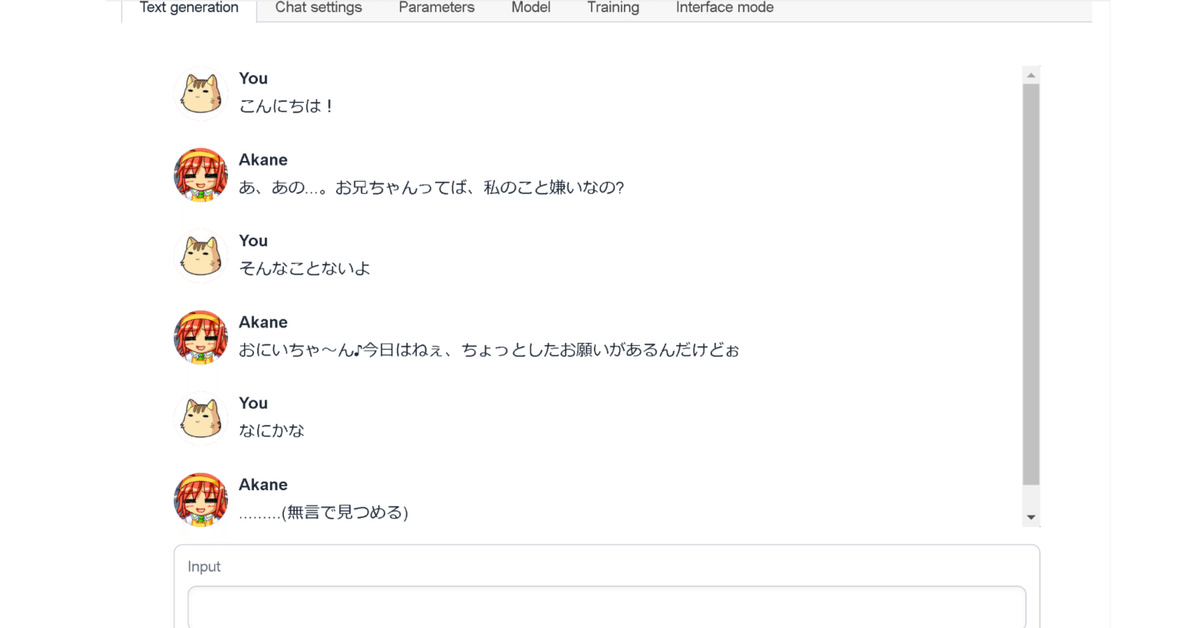The image size is (1200, 628).
Task: Go to the Training tab
Action: pyautogui.click(x=613, y=9)
